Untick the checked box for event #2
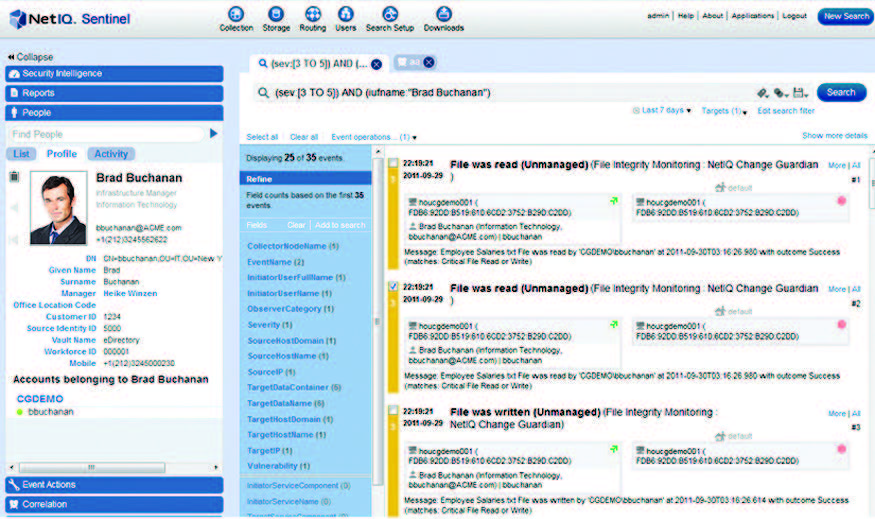The image size is (875, 519). click(393, 287)
